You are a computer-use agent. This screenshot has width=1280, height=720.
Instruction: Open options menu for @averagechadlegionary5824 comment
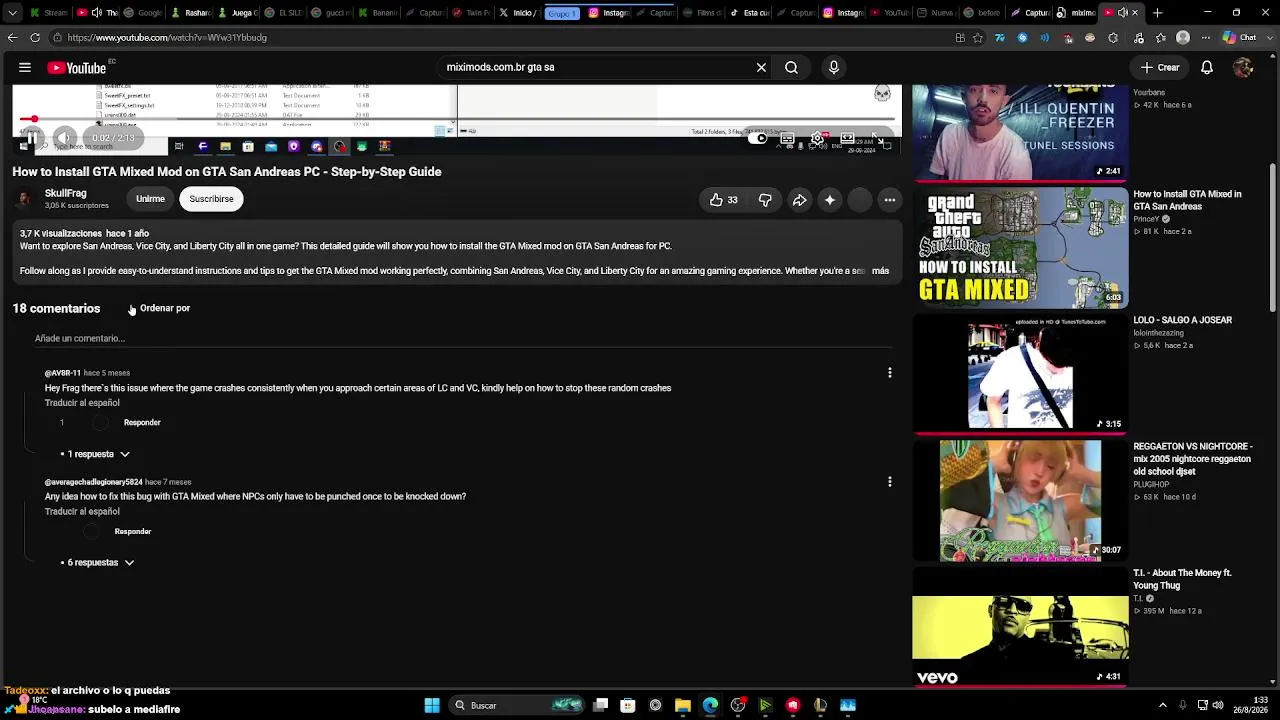[x=890, y=482]
